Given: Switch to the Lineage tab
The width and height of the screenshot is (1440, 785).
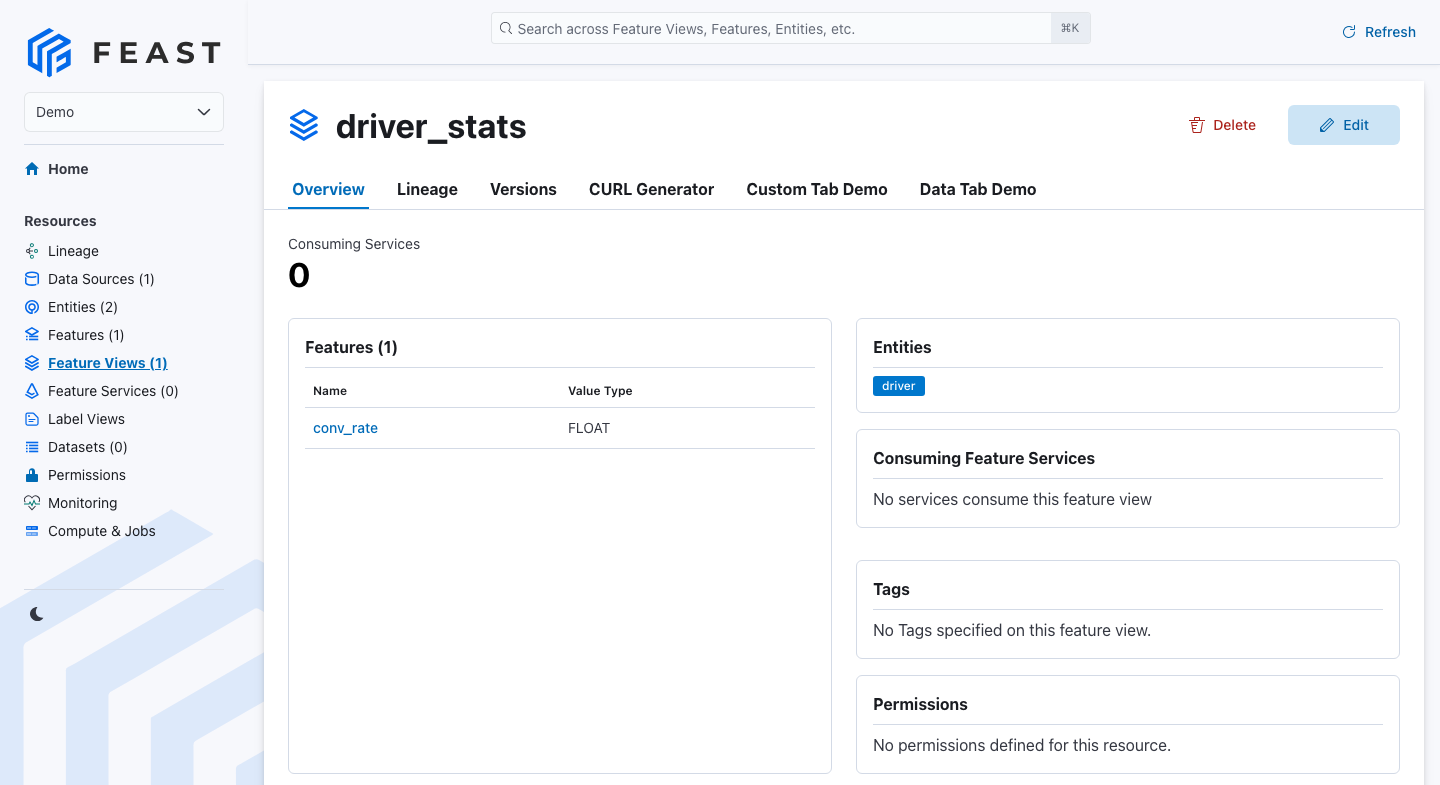Looking at the screenshot, I should click(427, 189).
